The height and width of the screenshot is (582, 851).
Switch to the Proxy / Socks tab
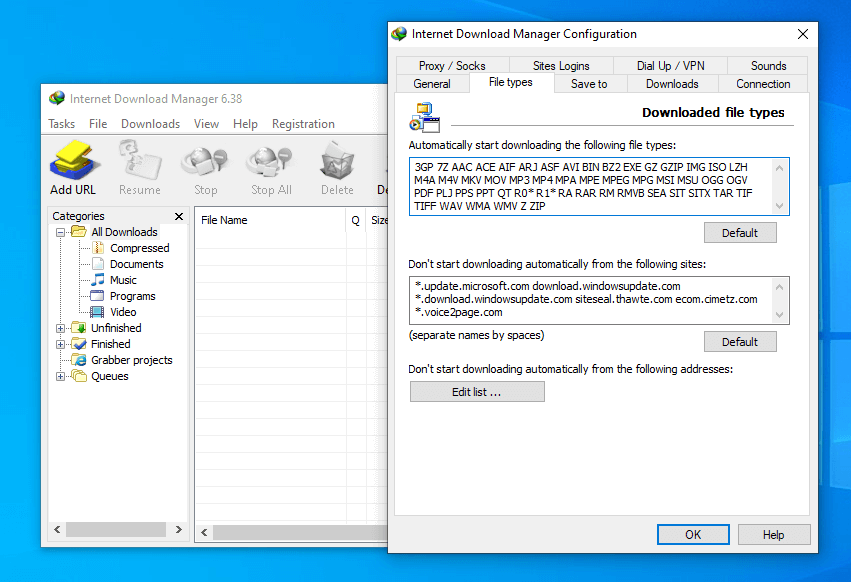pyautogui.click(x=452, y=66)
